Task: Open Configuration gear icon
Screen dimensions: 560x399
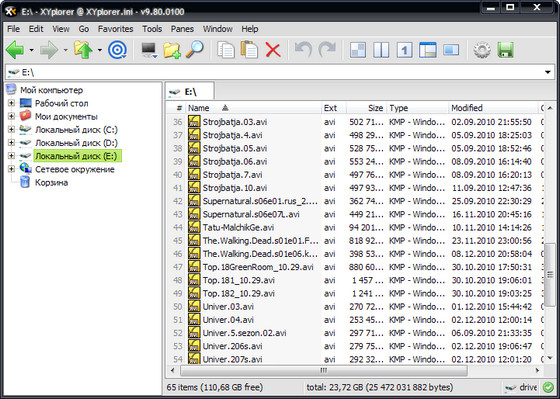Action: point(482,50)
